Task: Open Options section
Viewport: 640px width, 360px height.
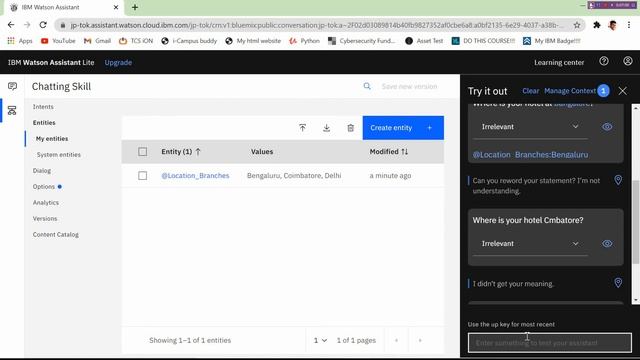Action: [x=44, y=187]
